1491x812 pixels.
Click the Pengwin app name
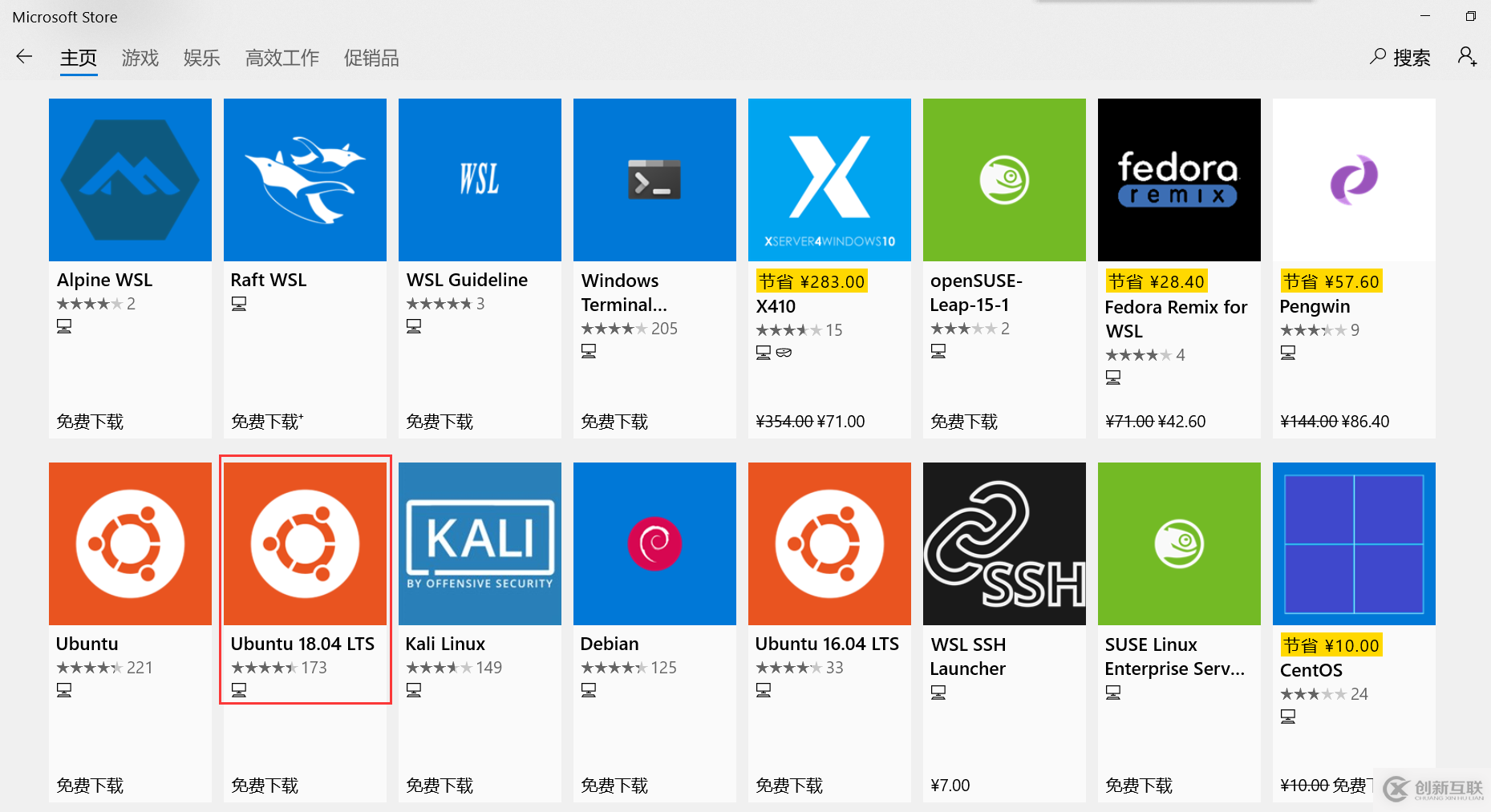pyautogui.click(x=1315, y=306)
